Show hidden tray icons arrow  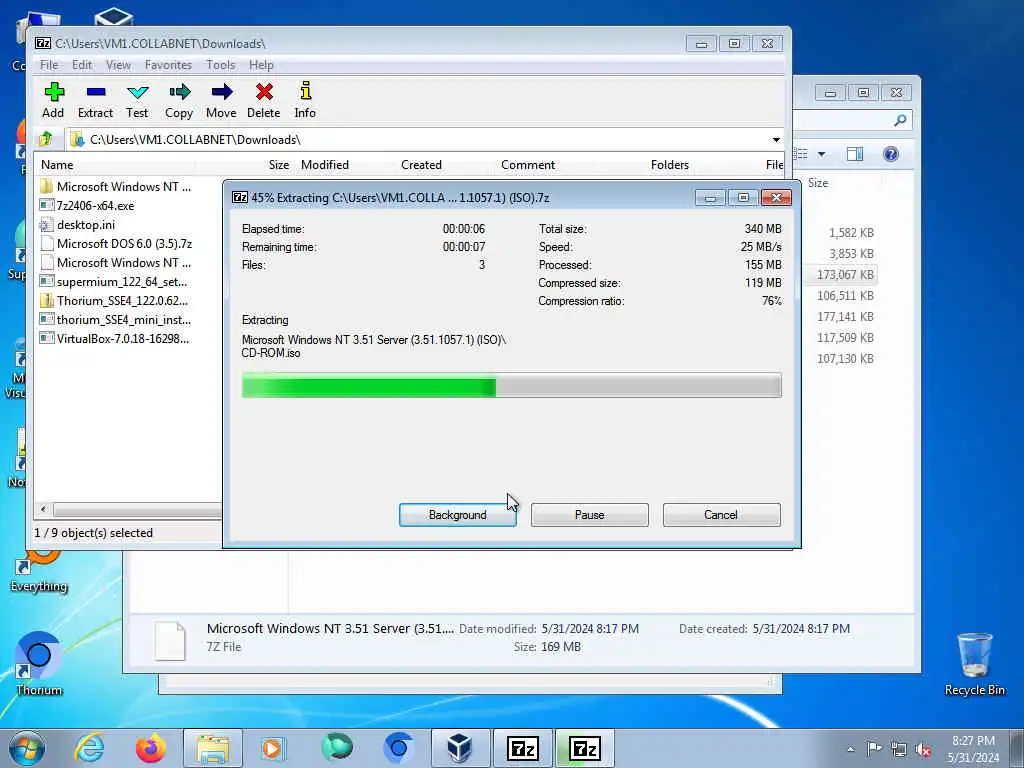click(x=850, y=750)
